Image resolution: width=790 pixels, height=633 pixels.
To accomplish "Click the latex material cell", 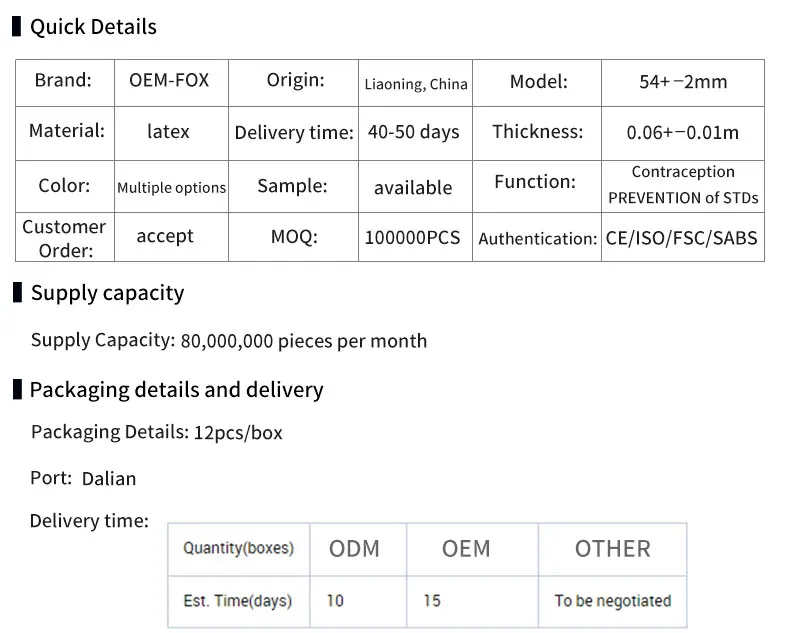I will coord(168,131).
